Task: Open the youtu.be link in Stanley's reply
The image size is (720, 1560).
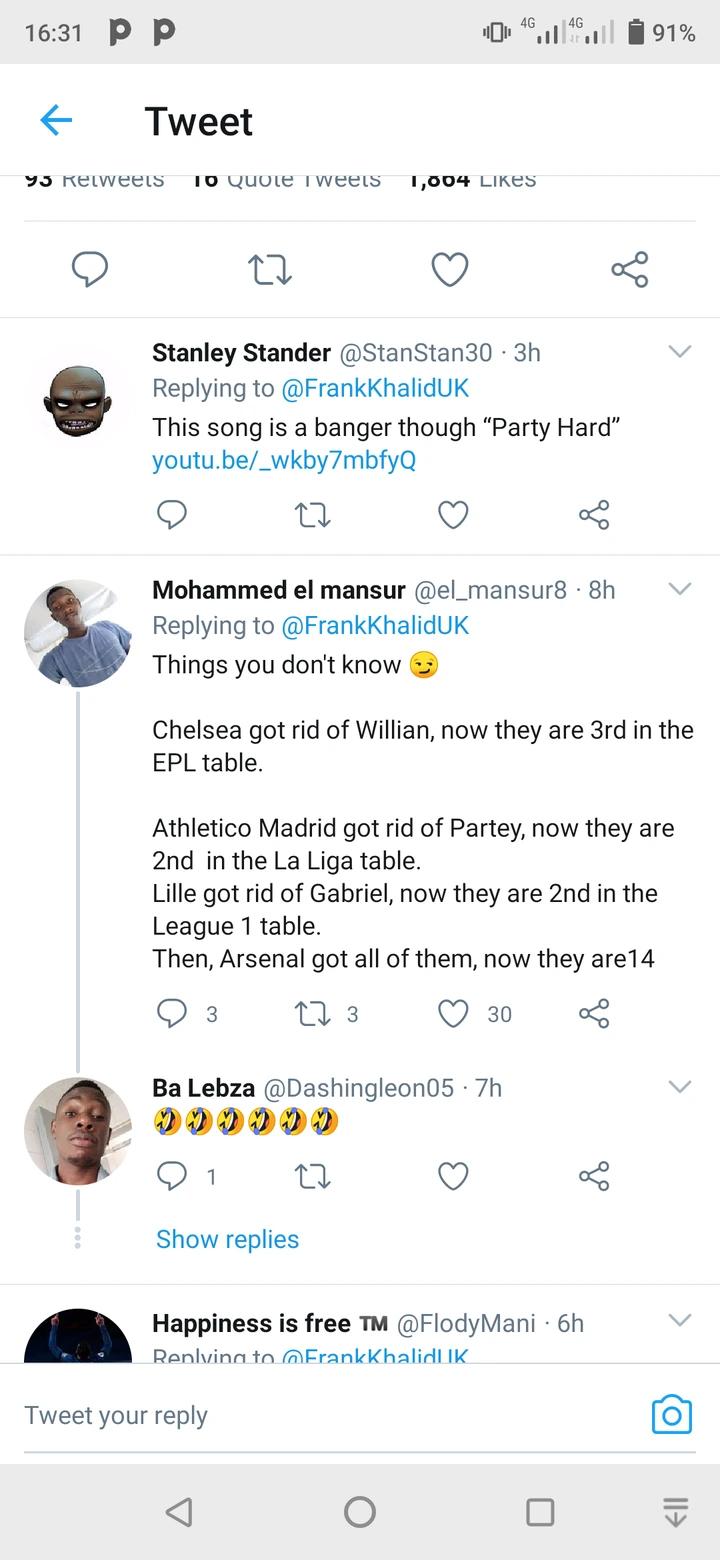Action: point(284,461)
